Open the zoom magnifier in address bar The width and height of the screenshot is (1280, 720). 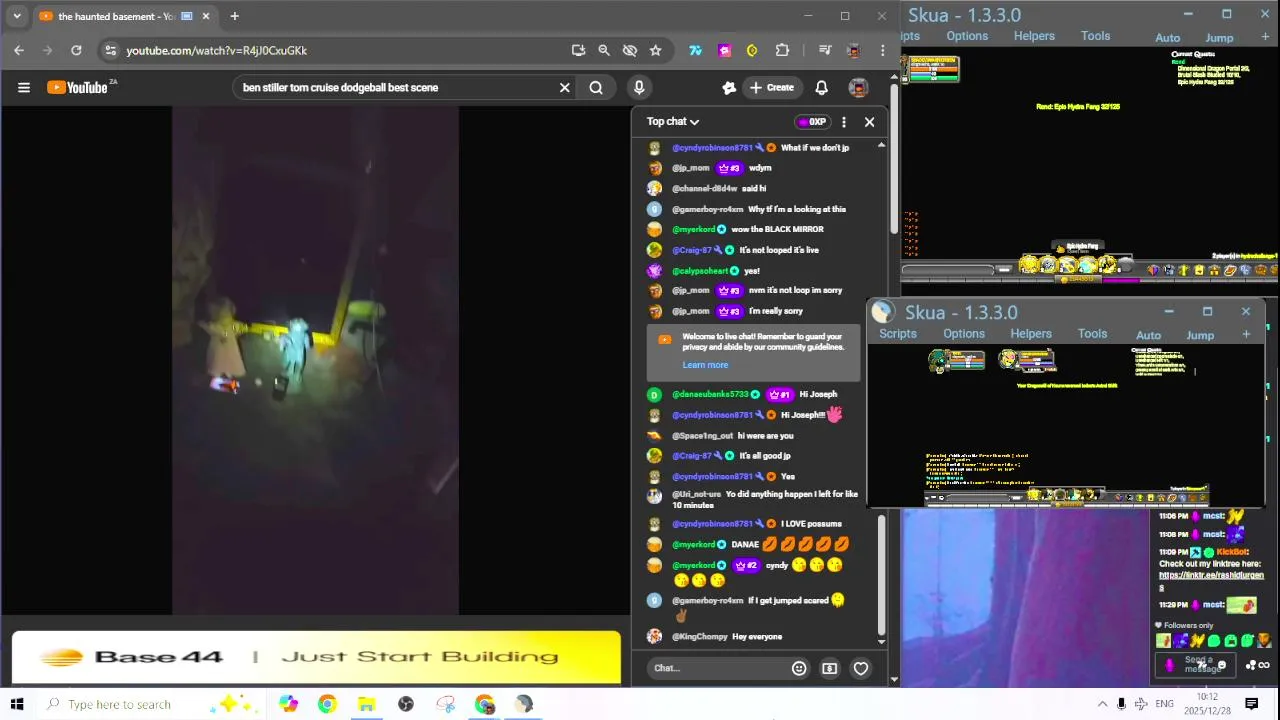[604, 50]
